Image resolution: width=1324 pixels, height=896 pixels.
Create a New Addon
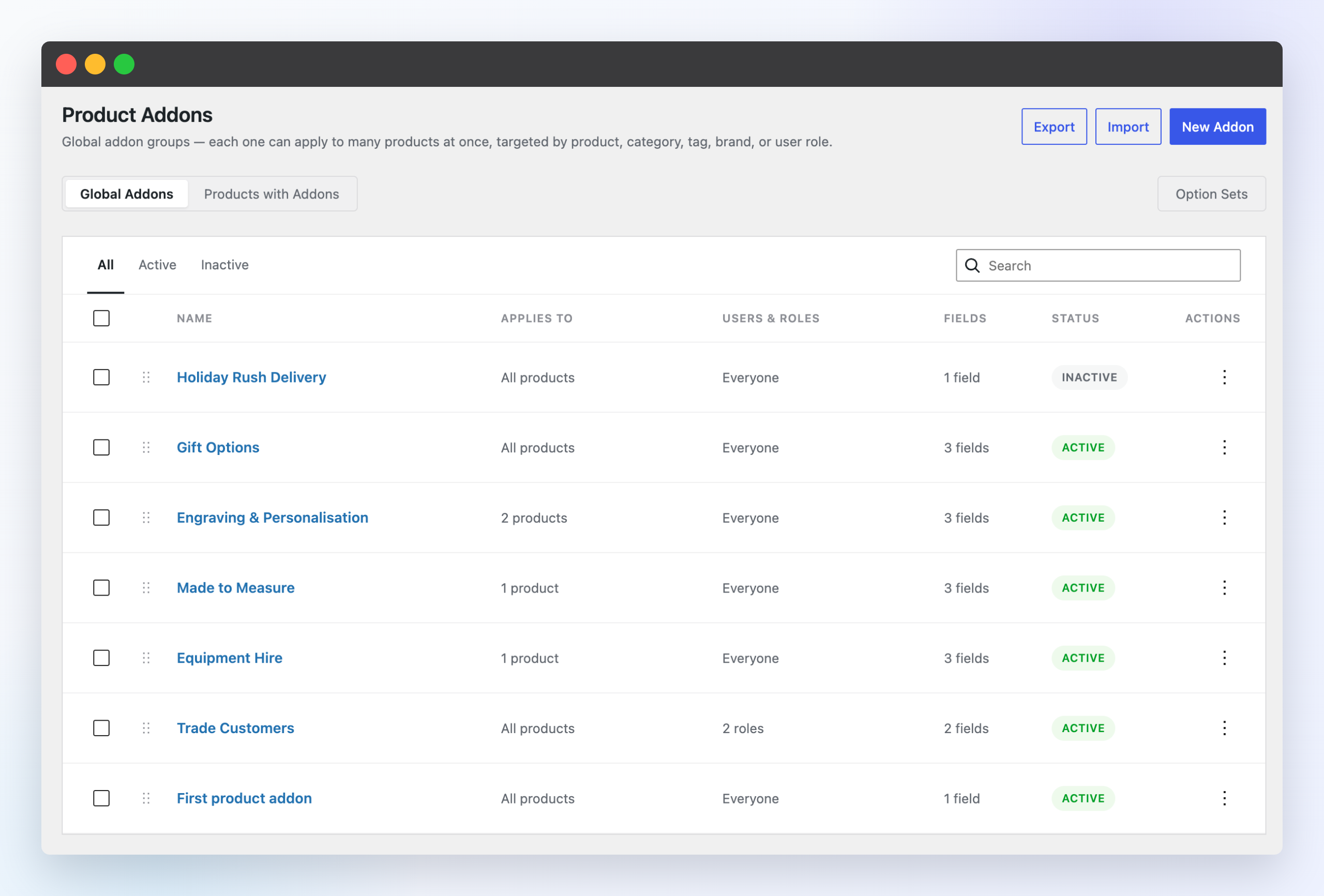point(1217,127)
